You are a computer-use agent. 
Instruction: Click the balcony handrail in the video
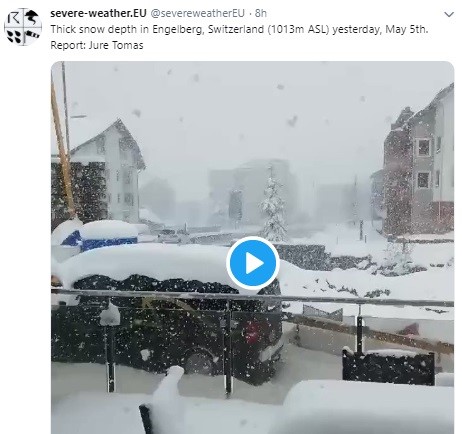click(252, 297)
